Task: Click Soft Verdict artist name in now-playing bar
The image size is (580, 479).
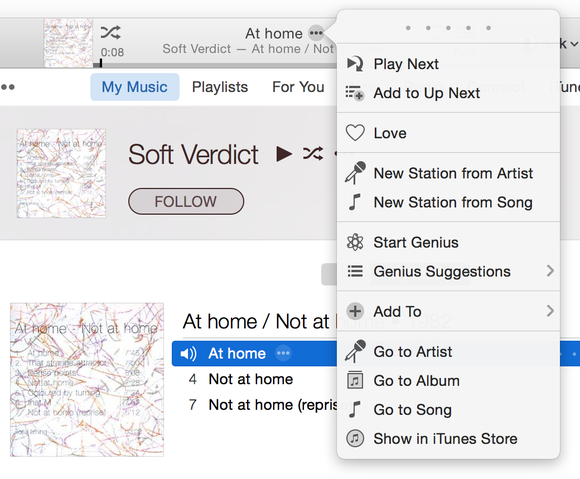Action: [197, 49]
